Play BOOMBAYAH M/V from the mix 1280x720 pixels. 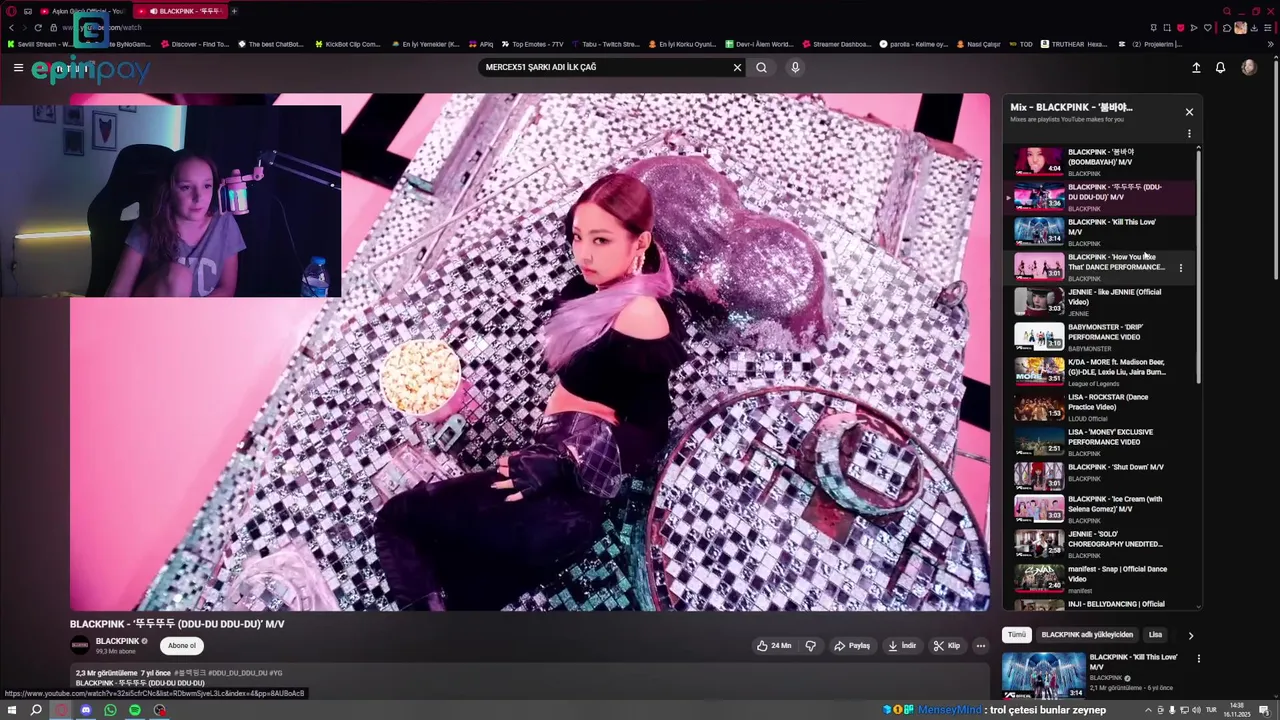(x=1100, y=161)
